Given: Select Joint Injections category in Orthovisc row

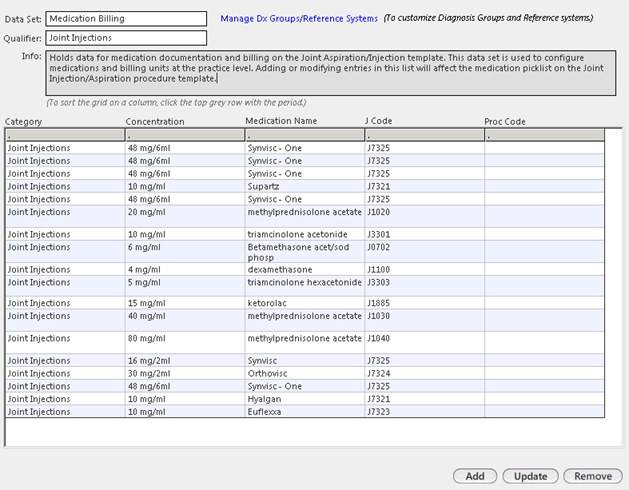Looking at the screenshot, I should tap(65, 373).
